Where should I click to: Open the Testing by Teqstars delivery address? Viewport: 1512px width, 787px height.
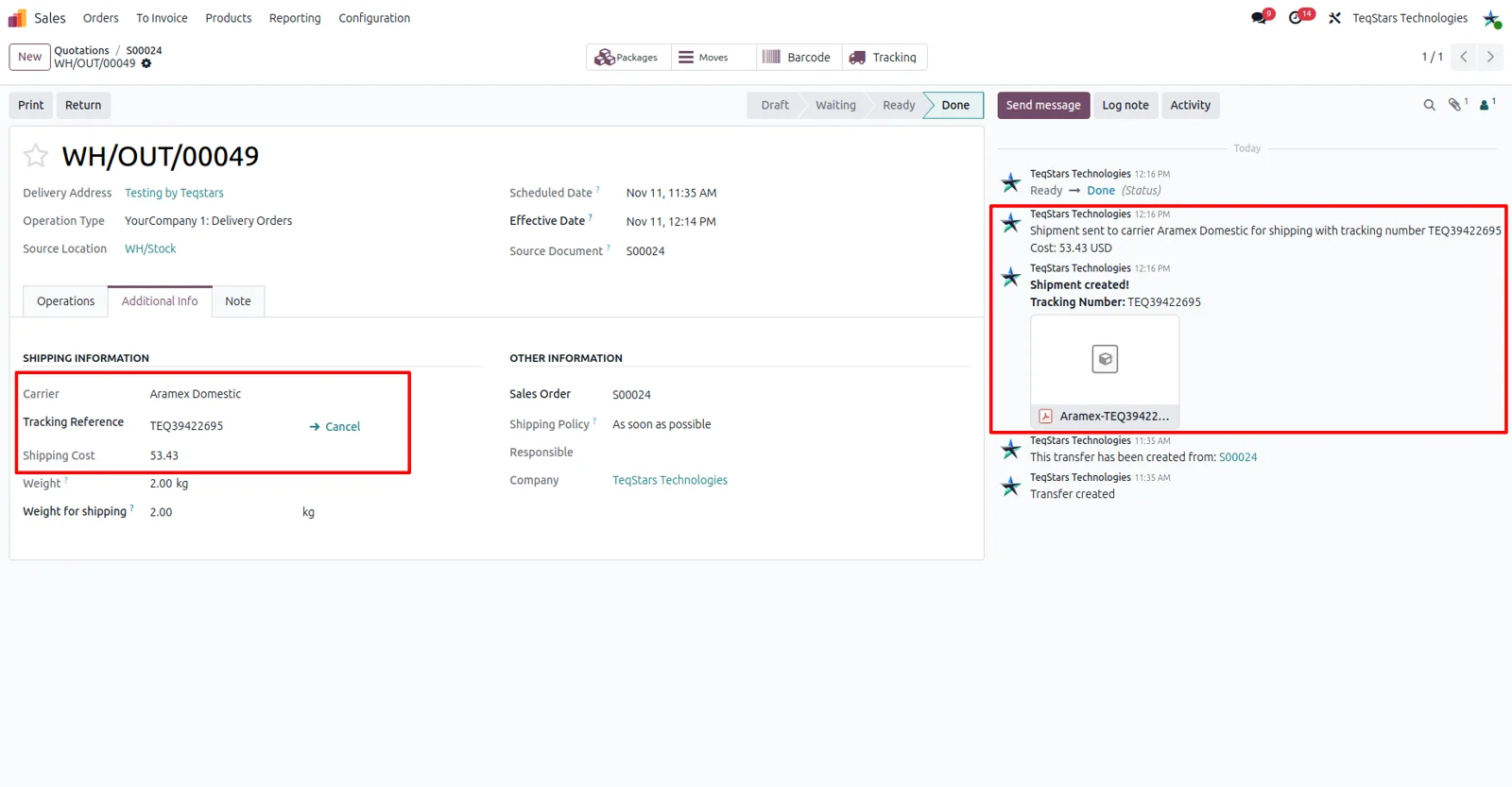(x=174, y=193)
